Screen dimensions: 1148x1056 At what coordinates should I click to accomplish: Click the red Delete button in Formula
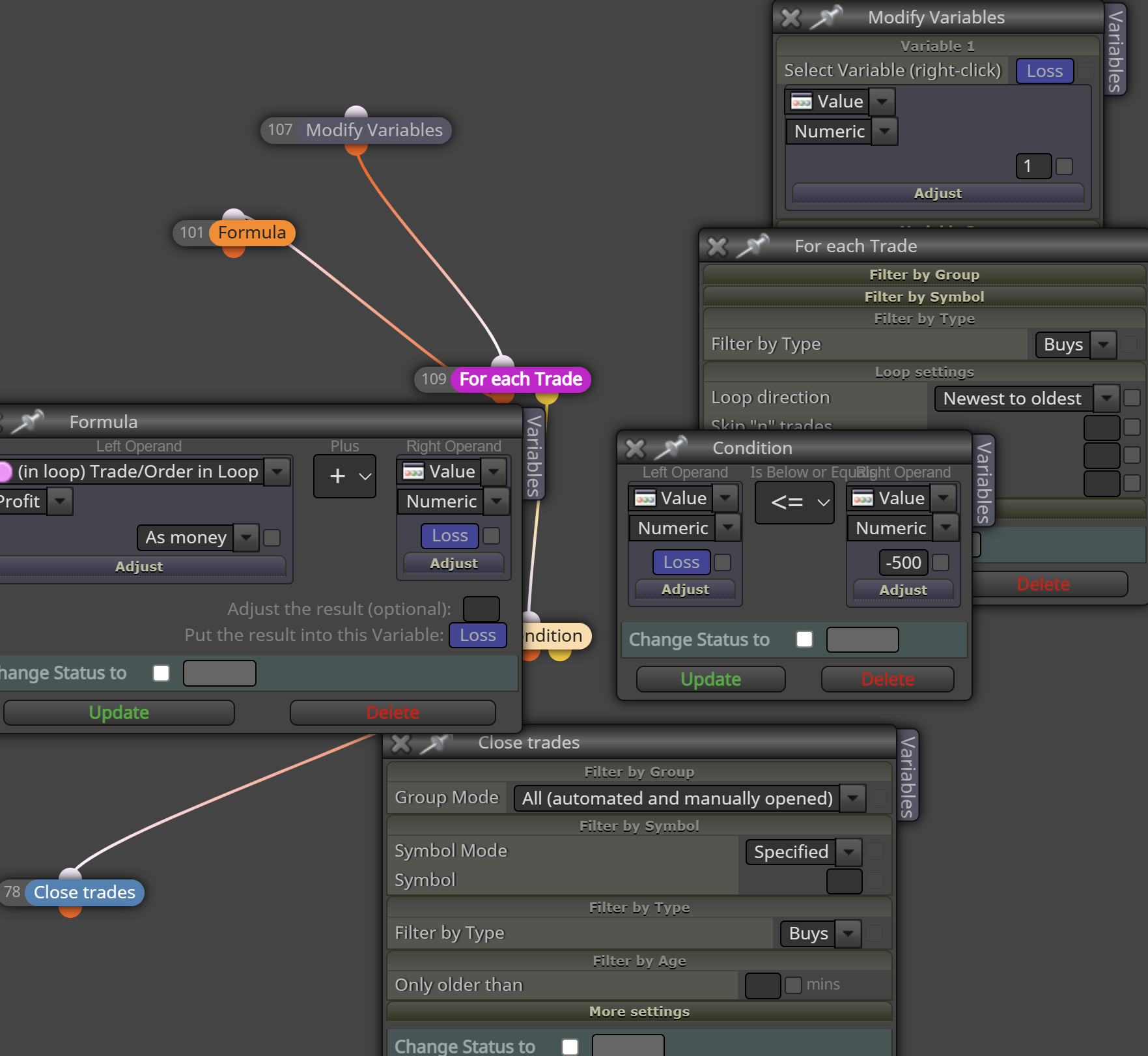tap(393, 713)
